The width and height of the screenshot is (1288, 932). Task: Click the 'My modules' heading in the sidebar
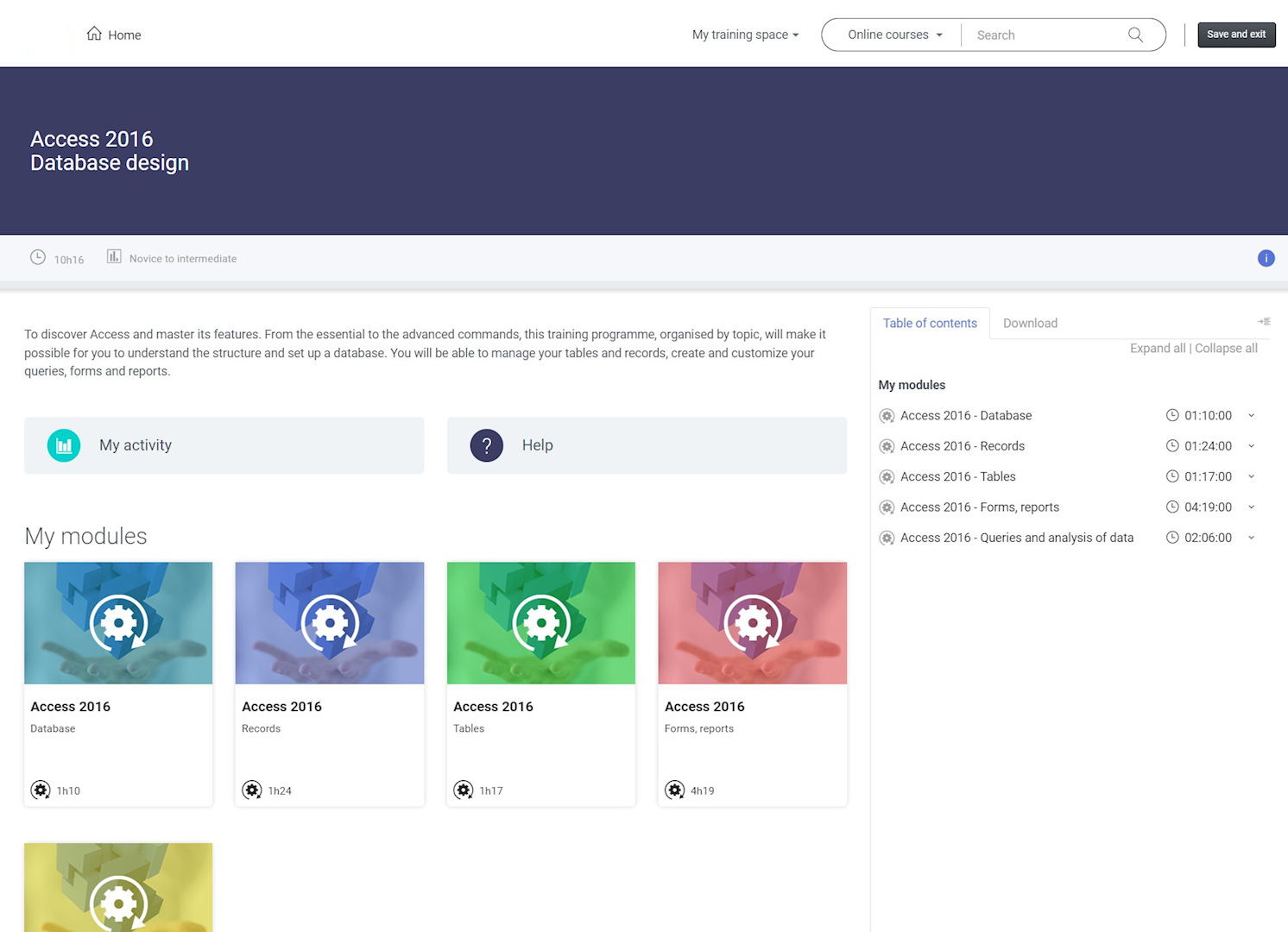pyautogui.click(x=912, y=385)
